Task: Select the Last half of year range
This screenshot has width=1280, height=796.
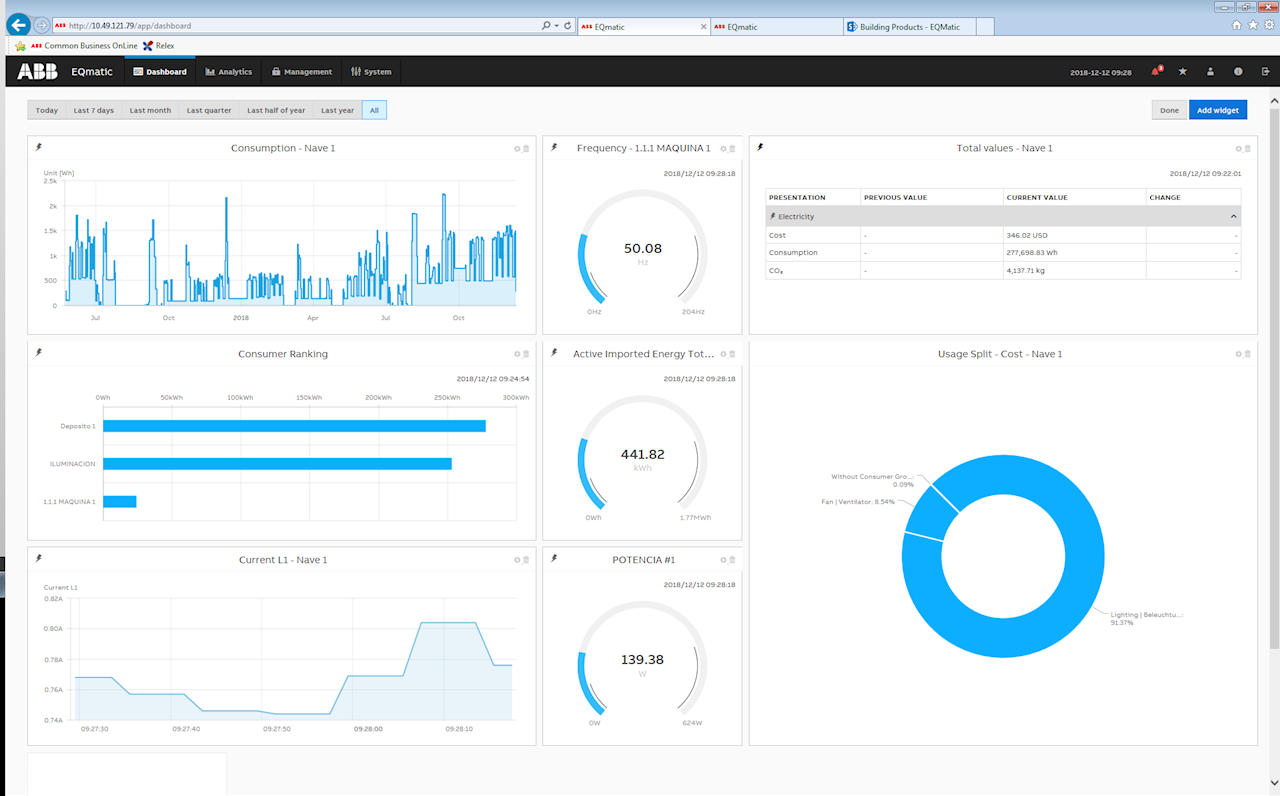Action: [276, 110]
